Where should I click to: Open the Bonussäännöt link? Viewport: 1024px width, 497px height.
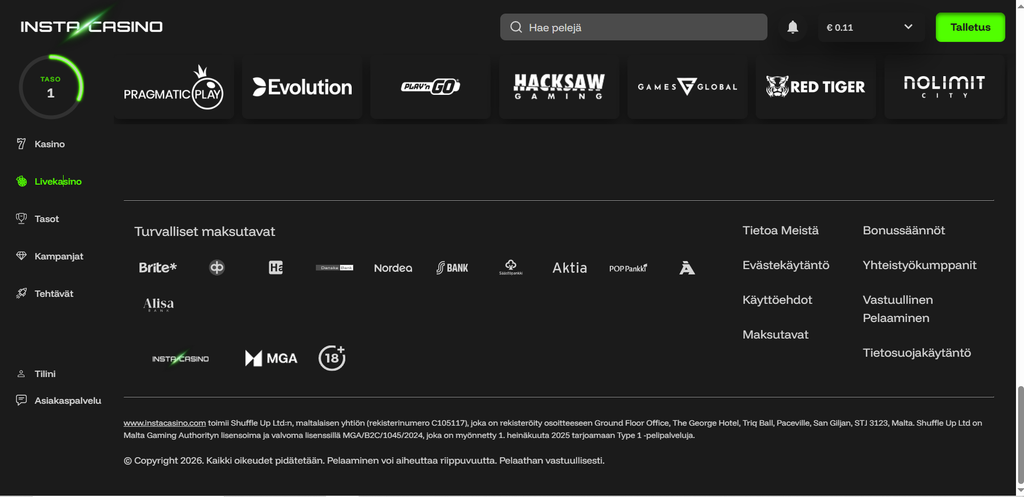click(x=904, y=231)
